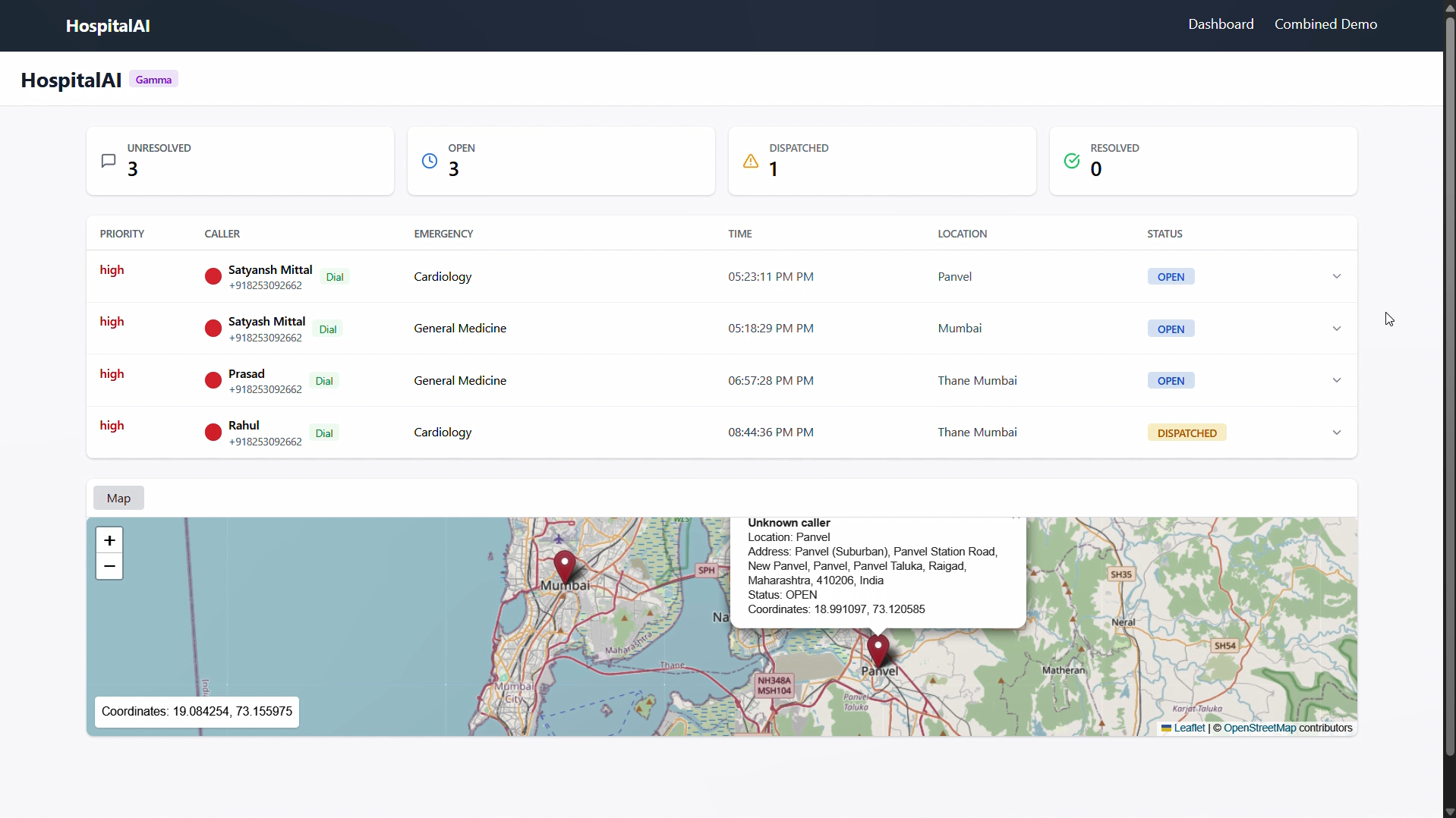Open the Leaflet attribution link
This screenshot has height=818, width=1456.
coord(1189,728)
